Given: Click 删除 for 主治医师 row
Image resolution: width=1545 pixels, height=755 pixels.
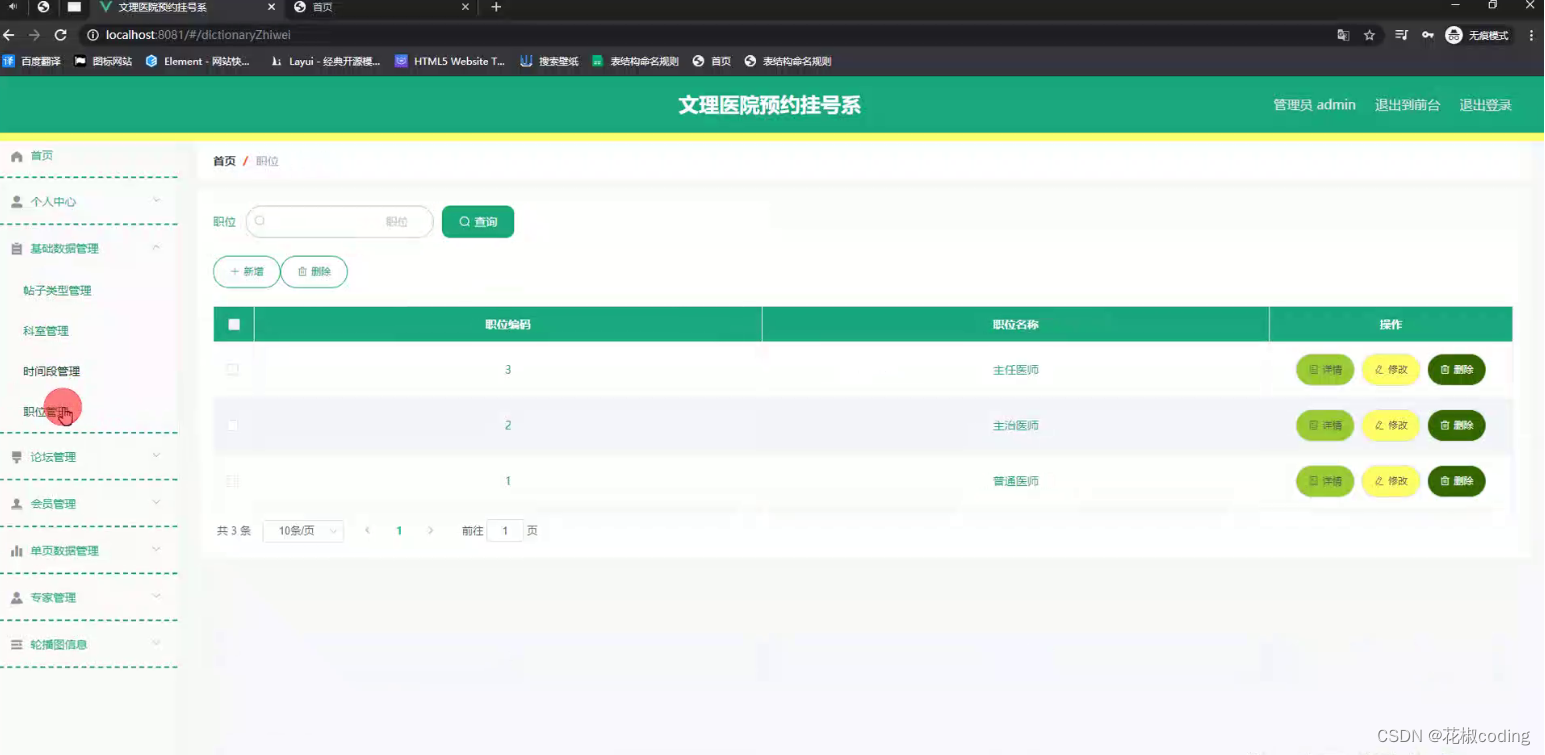Looking at the screenshot, I should [1456, 426].
